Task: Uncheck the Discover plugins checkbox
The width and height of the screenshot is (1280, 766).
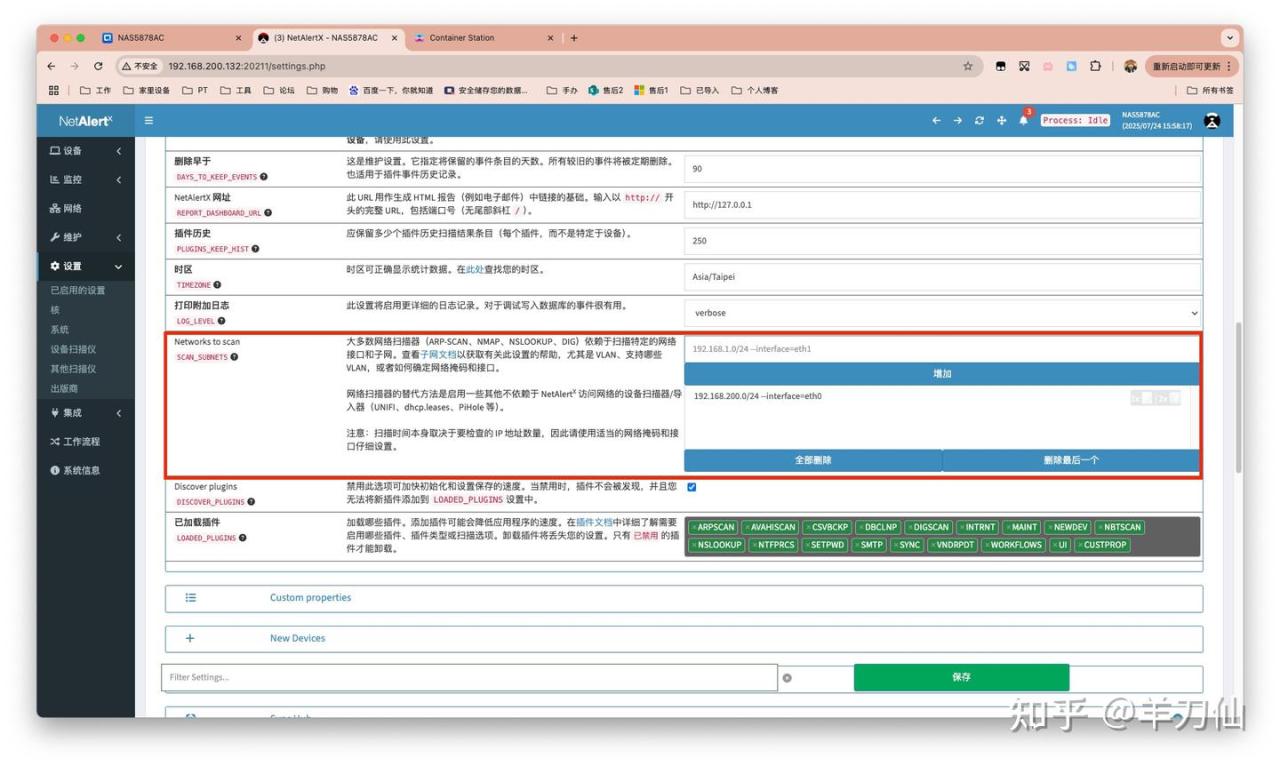Action: tap(692, 487)
